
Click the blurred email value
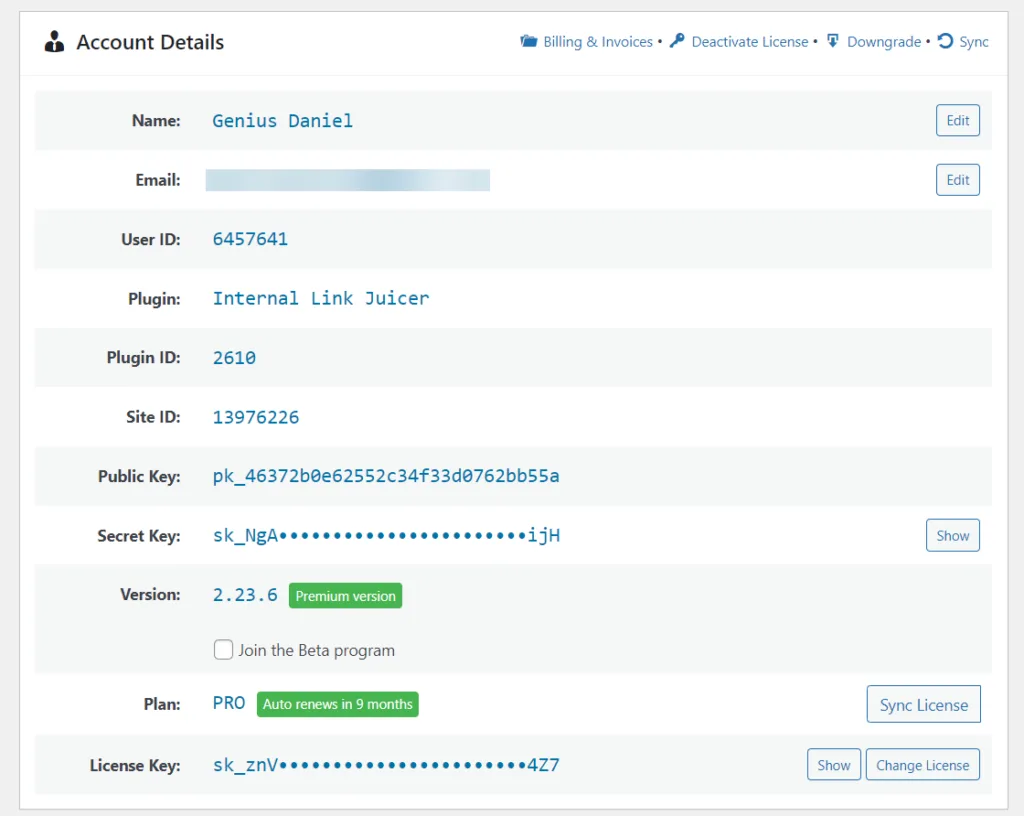[347, 180]
